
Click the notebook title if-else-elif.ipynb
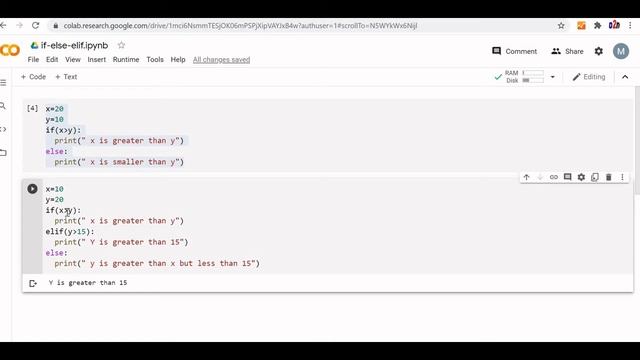pyautogui.click(x=74, y=45)
